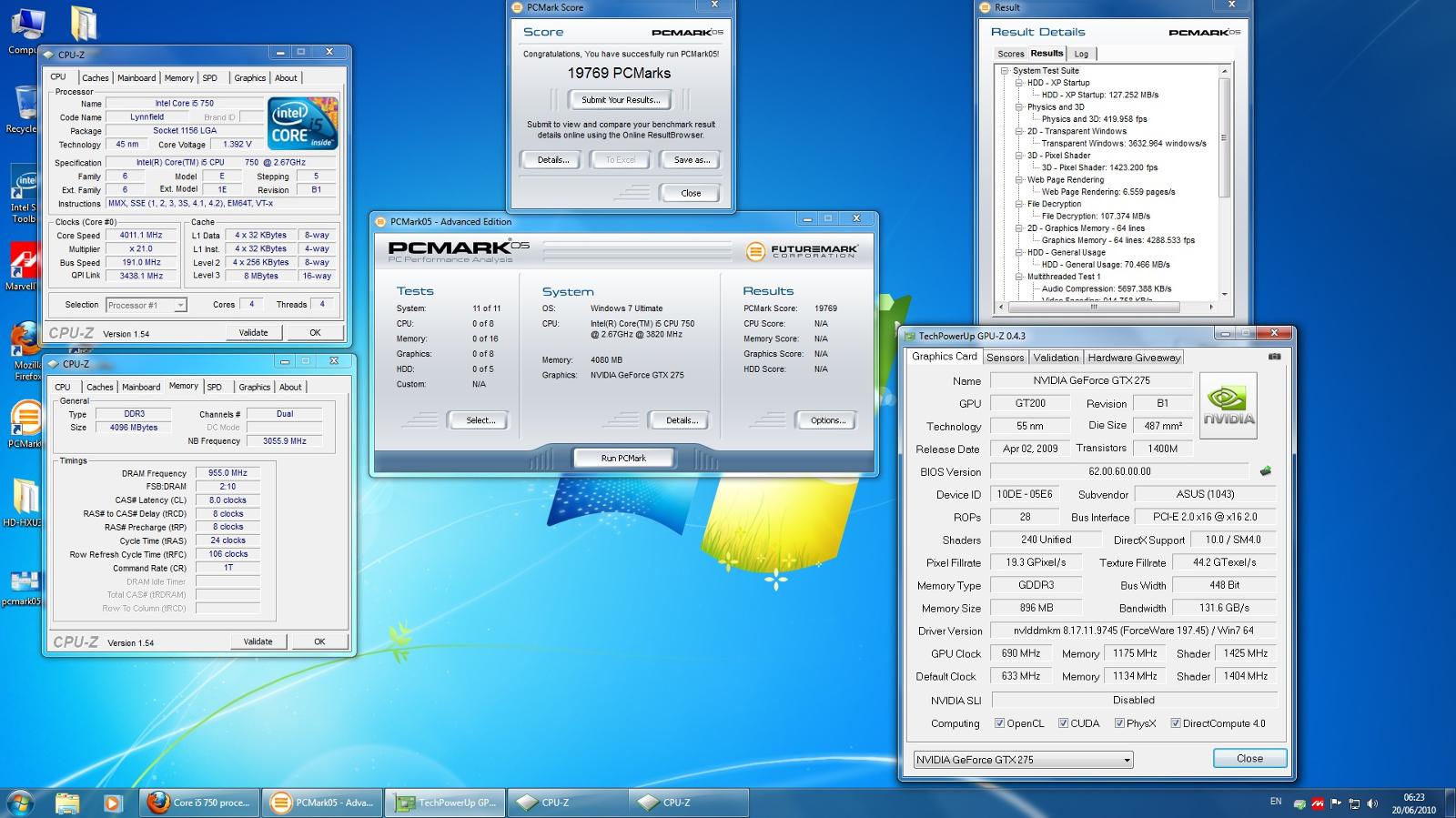The image size is (1456, 818).
Task: Open the Sensors tab in GPU-Z
Action: 1005,358
